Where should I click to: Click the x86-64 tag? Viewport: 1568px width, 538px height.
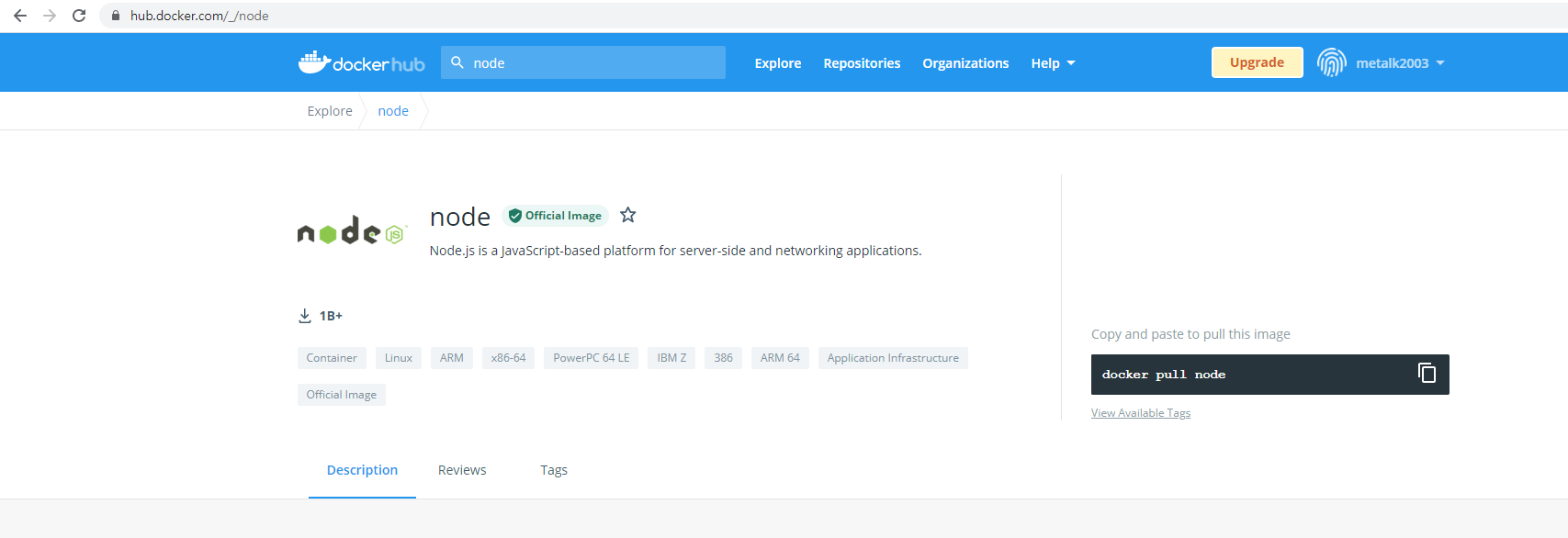point(509,358)
